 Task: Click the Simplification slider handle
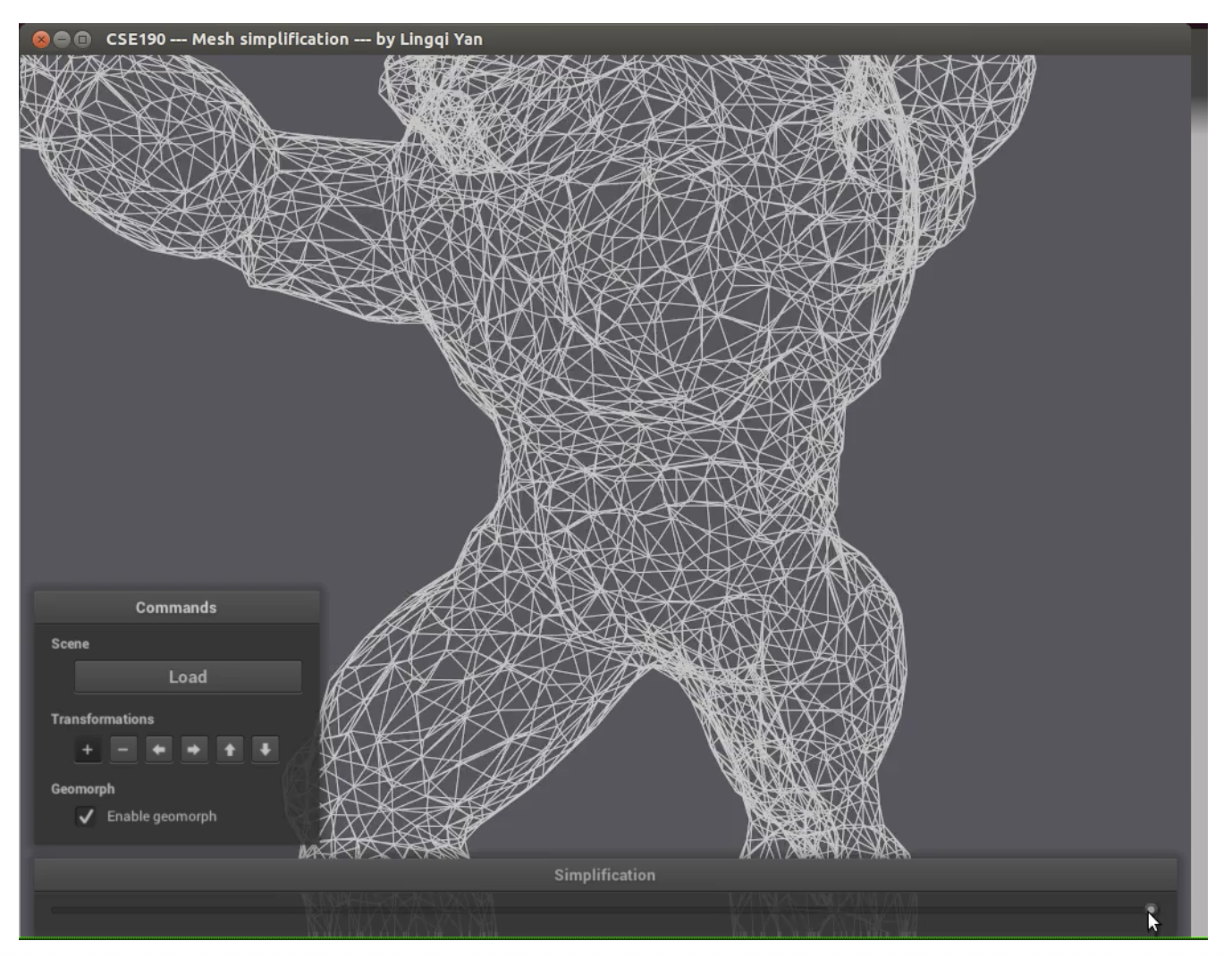pos(1151,909)
